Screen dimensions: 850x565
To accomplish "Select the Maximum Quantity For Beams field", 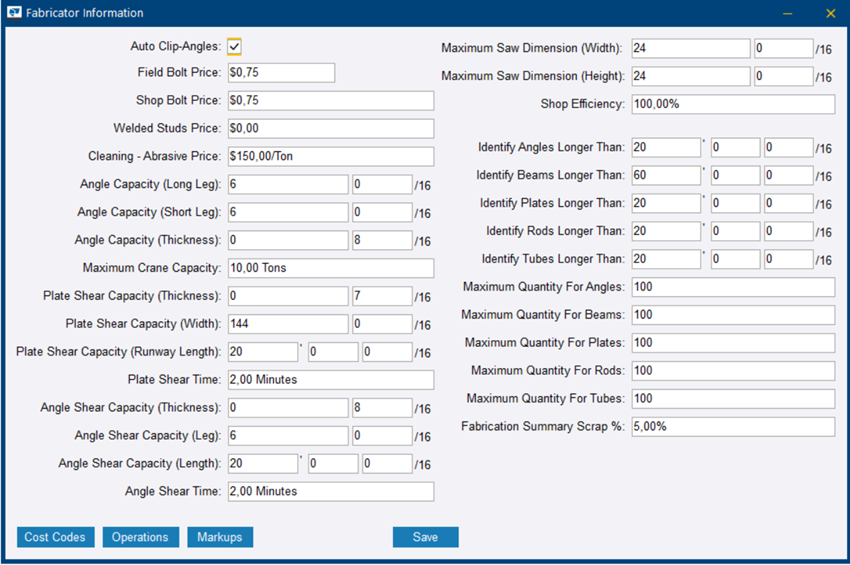I will [x=732, y=315].
